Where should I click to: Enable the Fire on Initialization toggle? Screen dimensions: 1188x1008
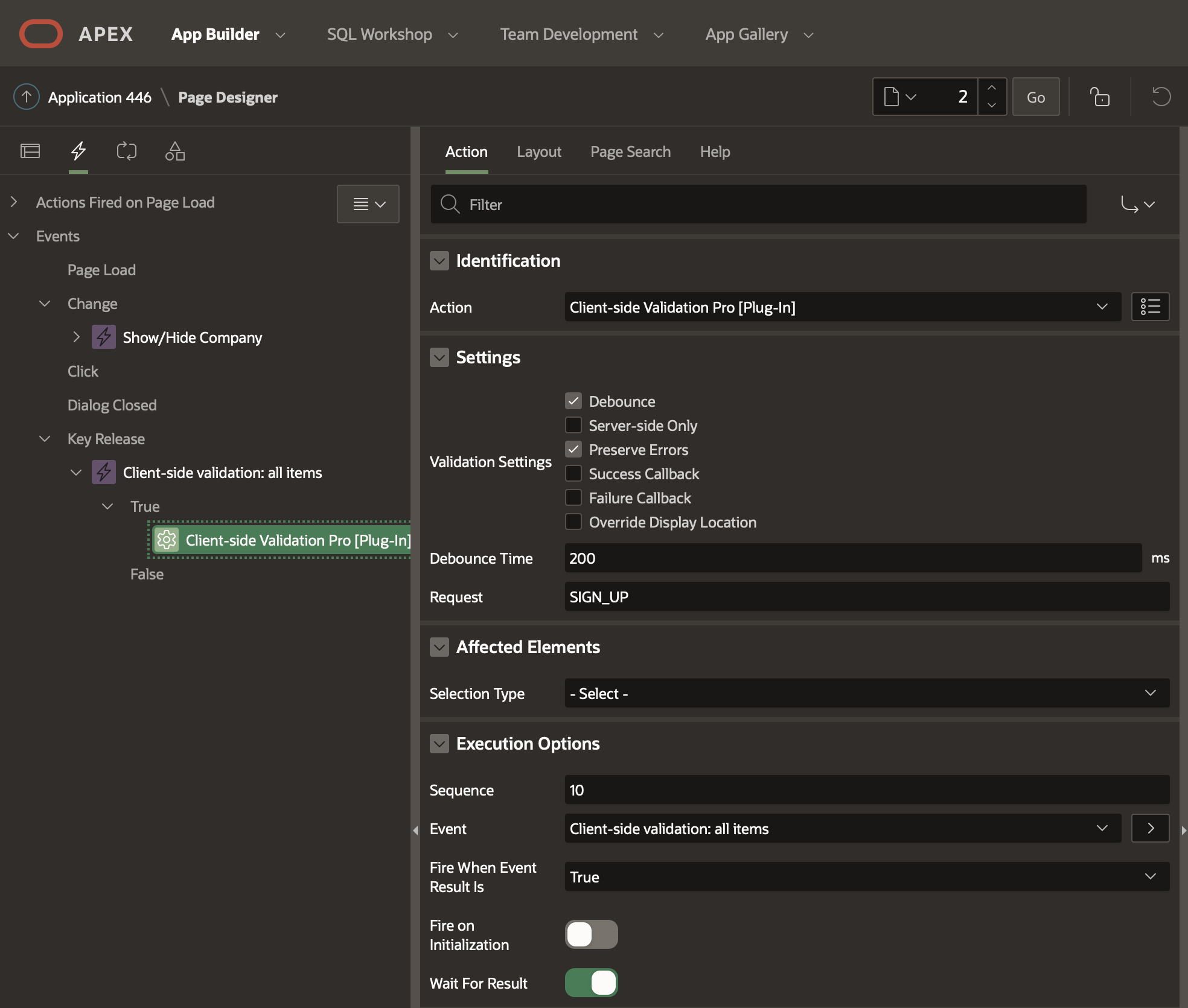tap(591, 934)
